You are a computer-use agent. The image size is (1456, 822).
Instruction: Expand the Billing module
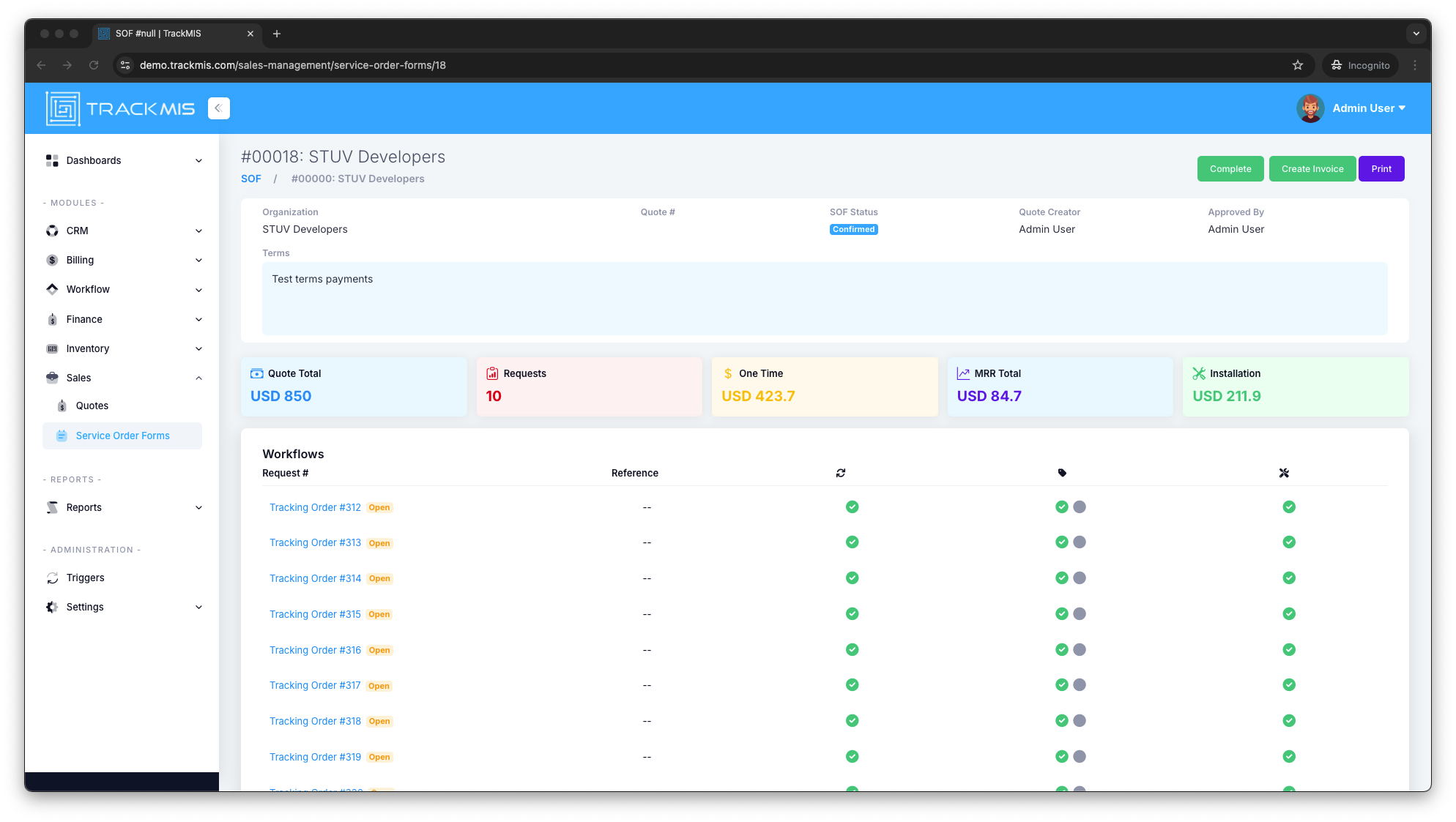pos(123,260)
